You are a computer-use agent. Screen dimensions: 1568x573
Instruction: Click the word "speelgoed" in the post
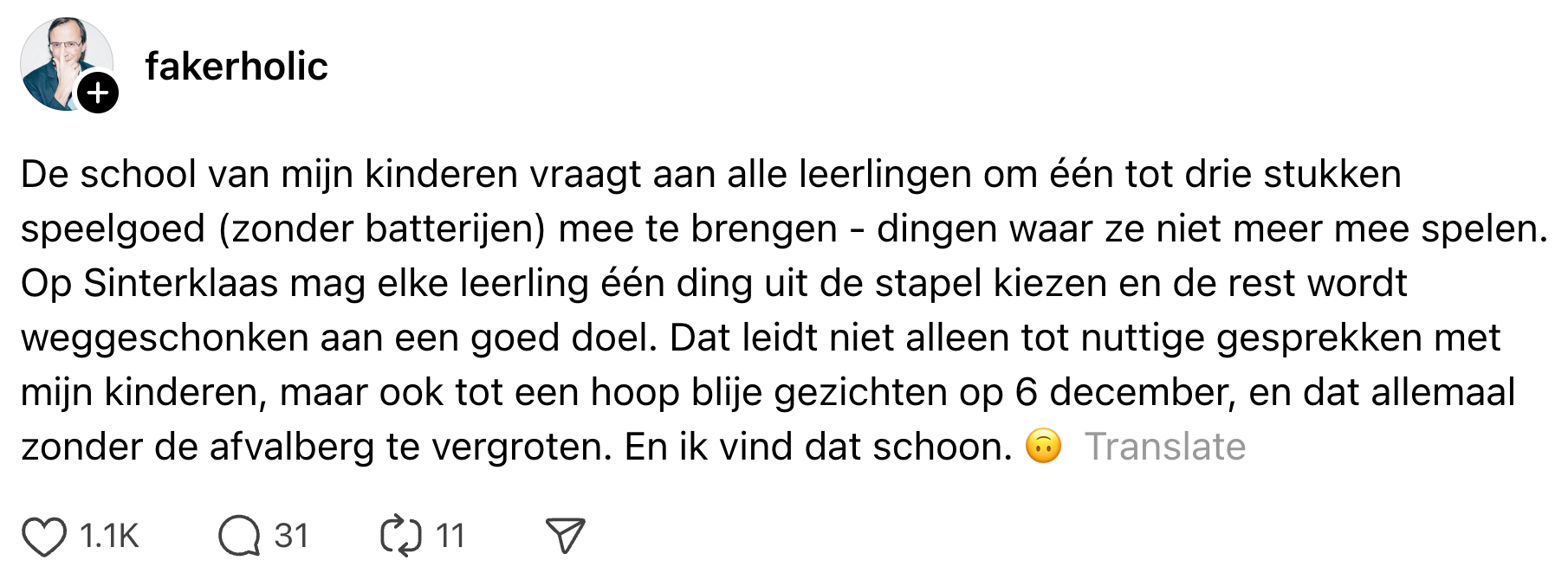coord(113,229)
